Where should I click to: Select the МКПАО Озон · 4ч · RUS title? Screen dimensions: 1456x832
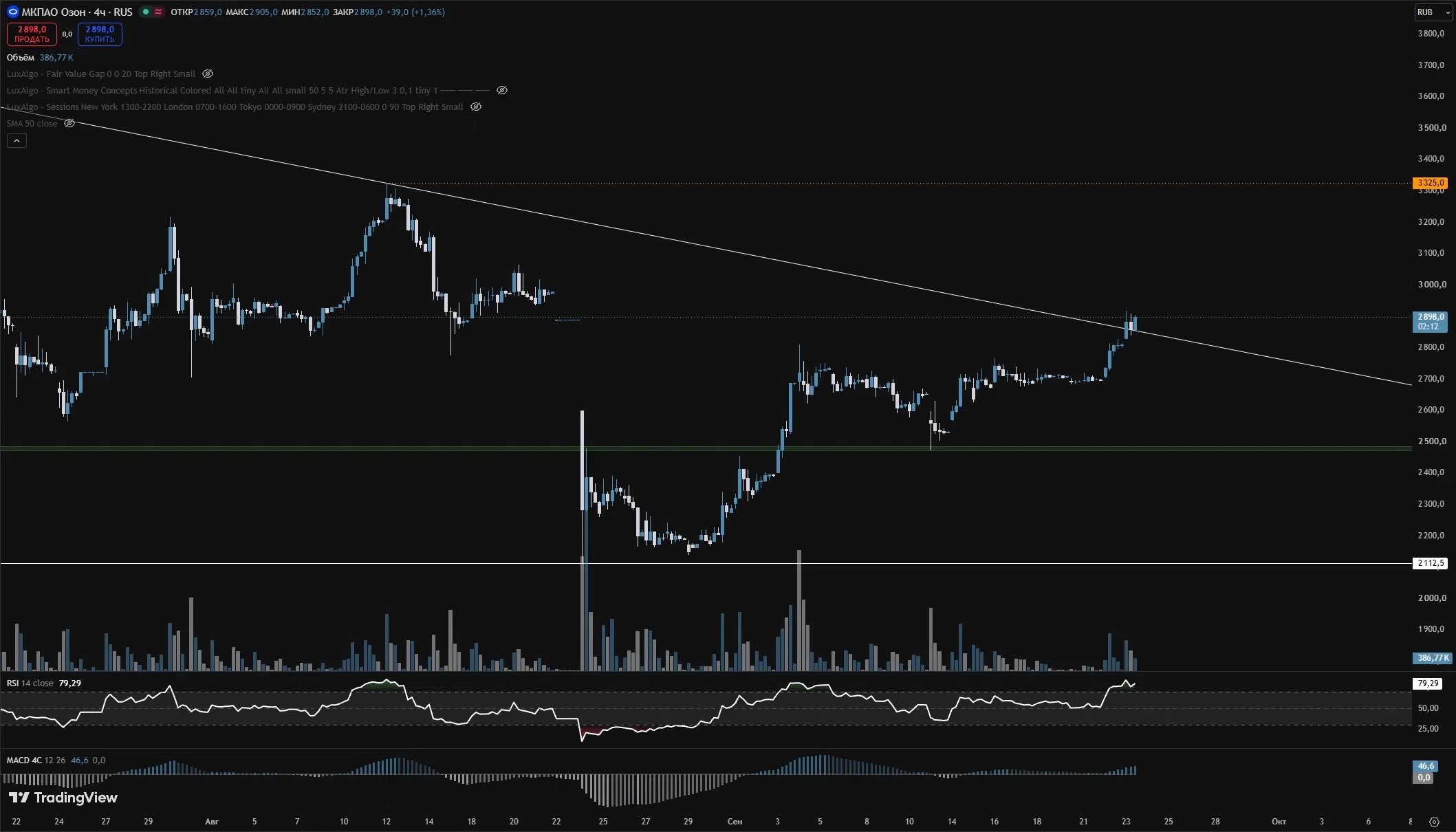77,12
